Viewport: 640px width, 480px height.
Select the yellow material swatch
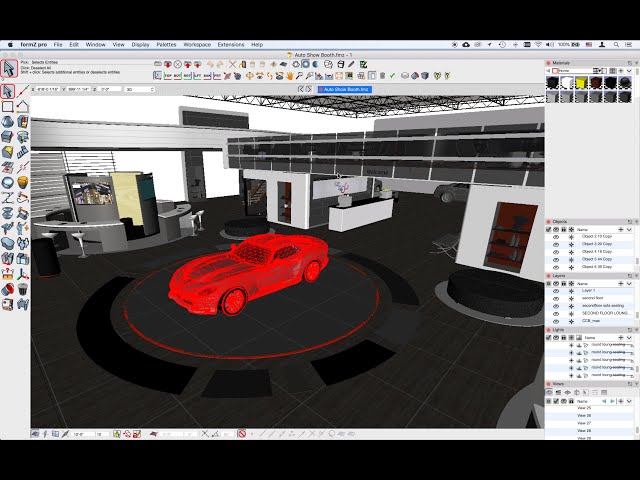(581, 83)
